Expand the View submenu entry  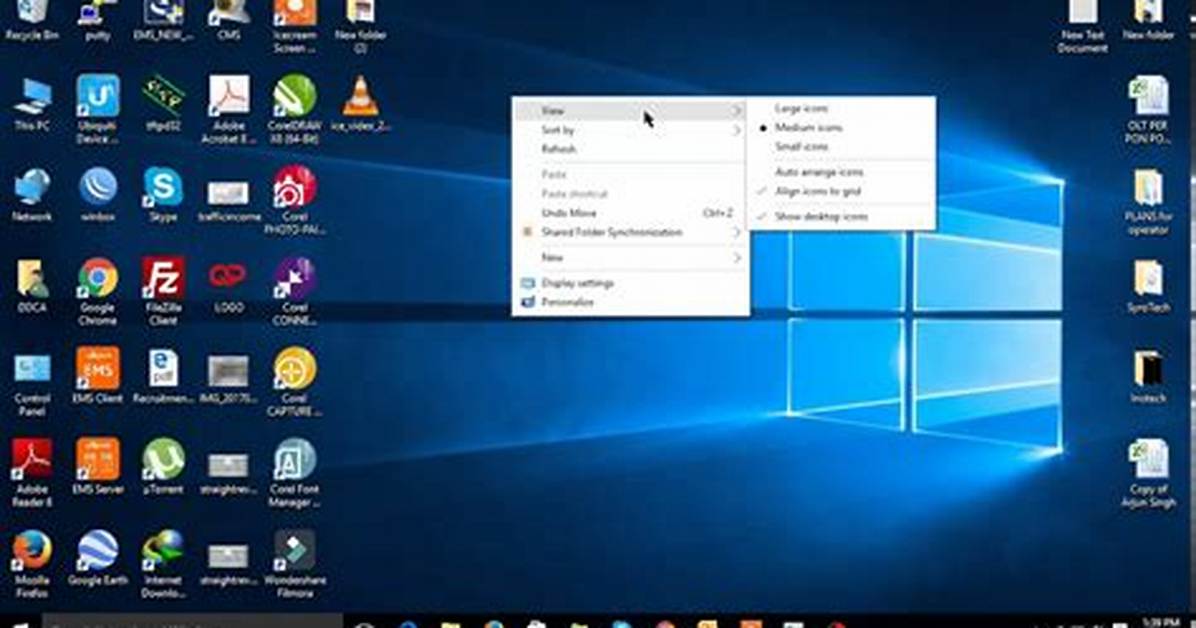point(631,111)
